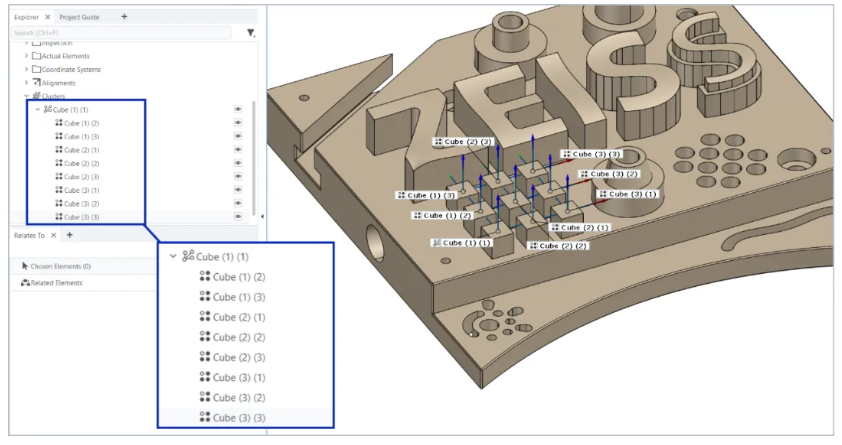Screen dimensions: 842x445
Task: Open the Explorer filter funnel icon
Action: click(251, 33)
